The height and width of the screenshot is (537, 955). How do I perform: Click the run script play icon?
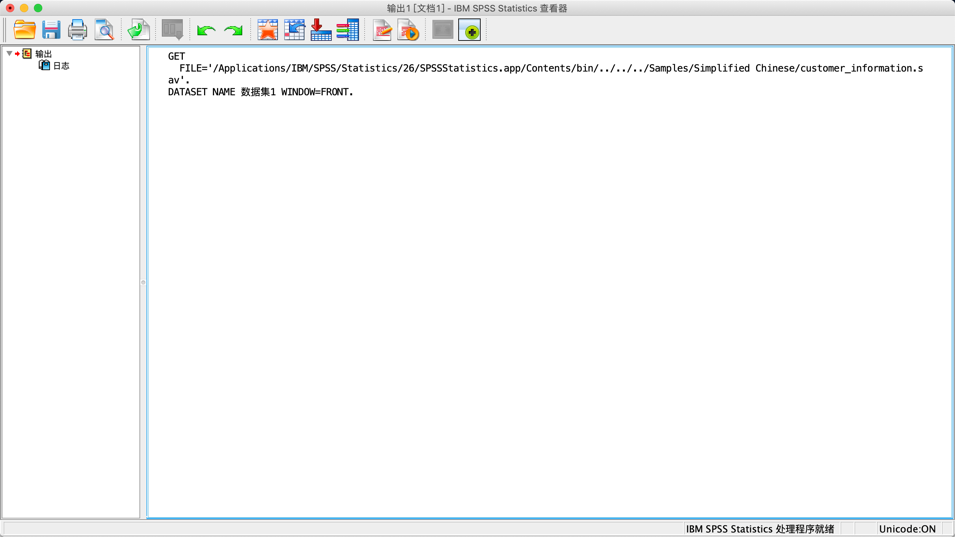(x=409, y=30)
